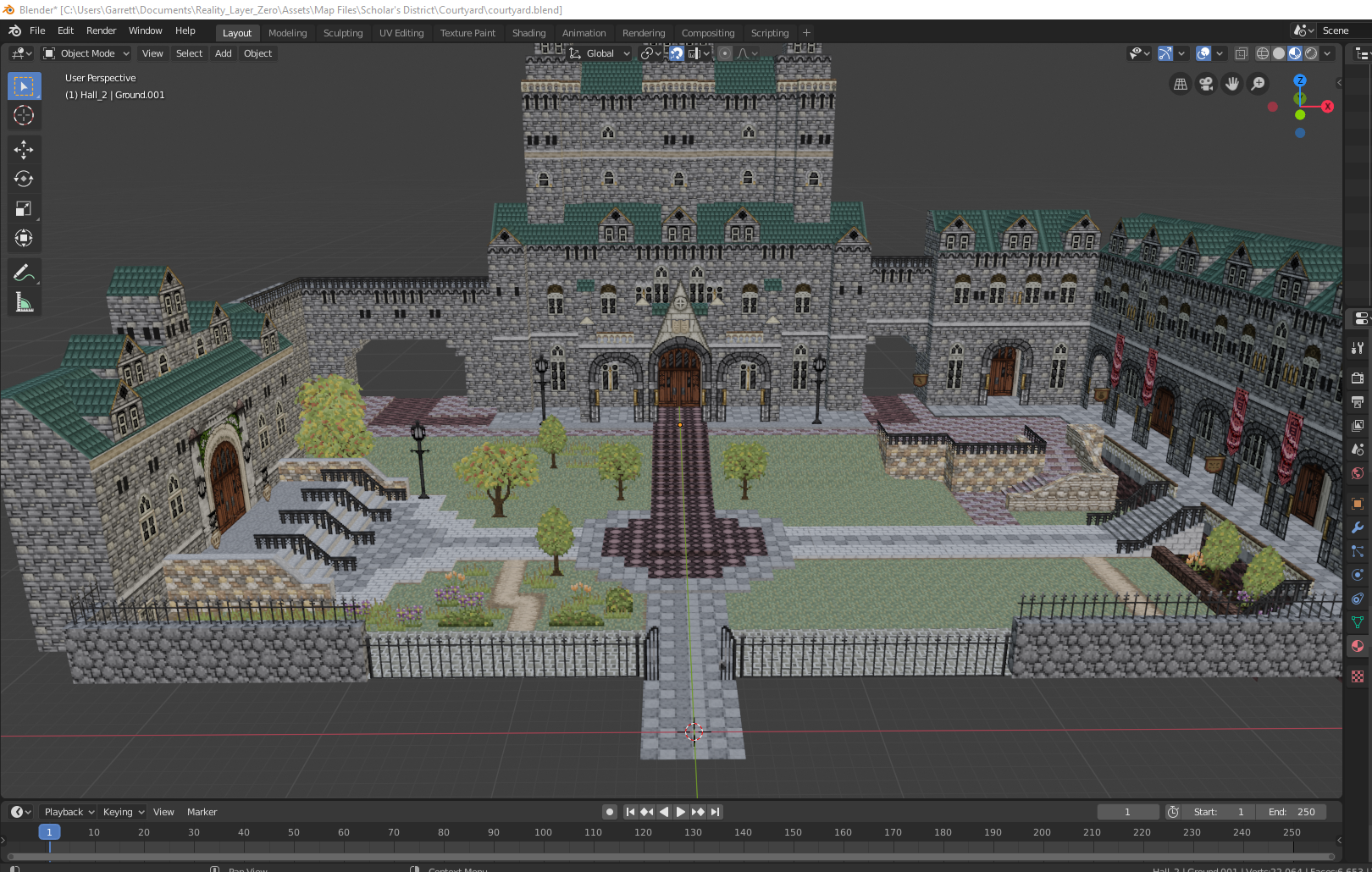Toggle auto keying record button
The width and height of the screenshot is (1372, 872).
coord(609,812)
